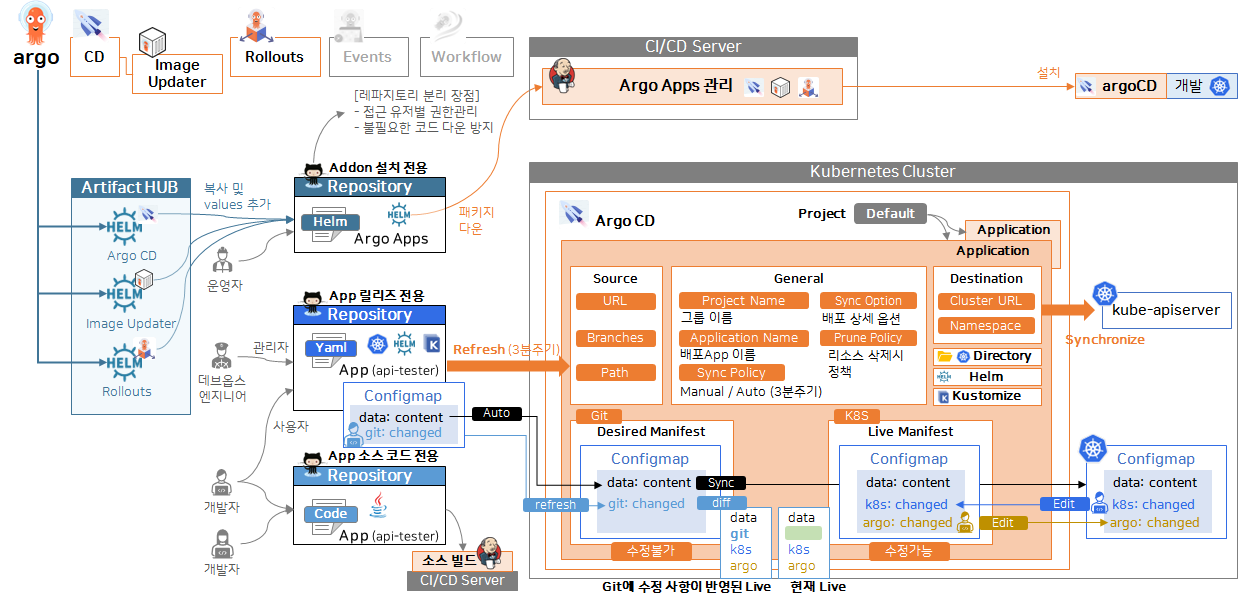
Task: Click Repository header of App 릴리즈 전용
Action: pyautogui.click(x=369, y=315)
